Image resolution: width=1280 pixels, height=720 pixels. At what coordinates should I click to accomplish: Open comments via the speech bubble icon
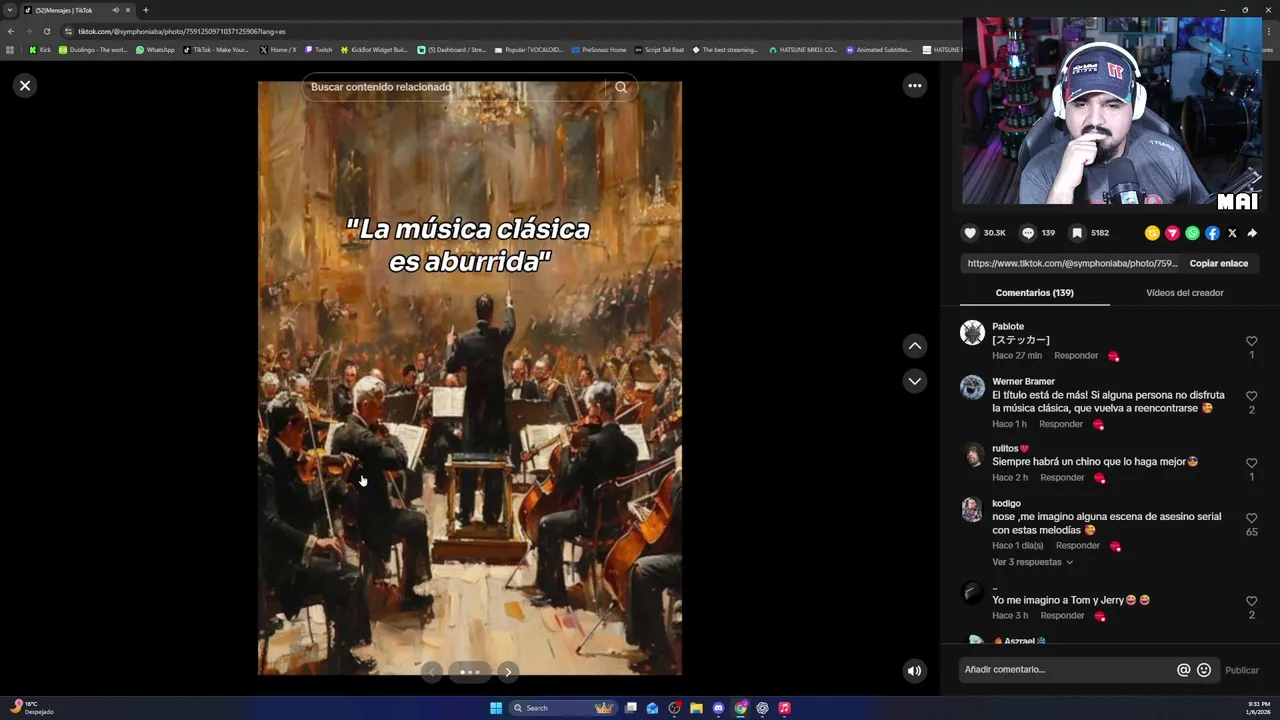click(1027, 233)
